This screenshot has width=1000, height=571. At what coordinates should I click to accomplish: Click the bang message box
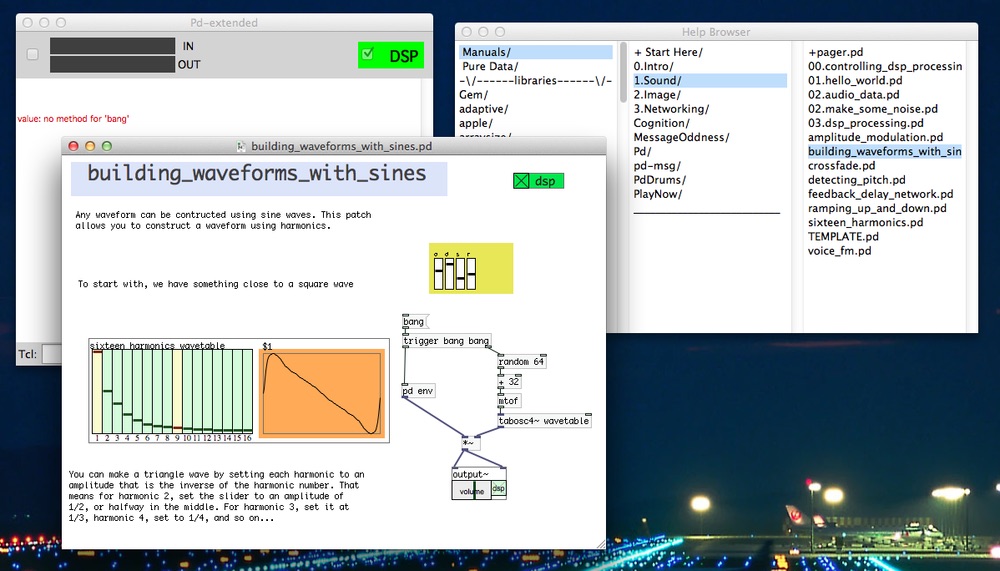[415, 322]
